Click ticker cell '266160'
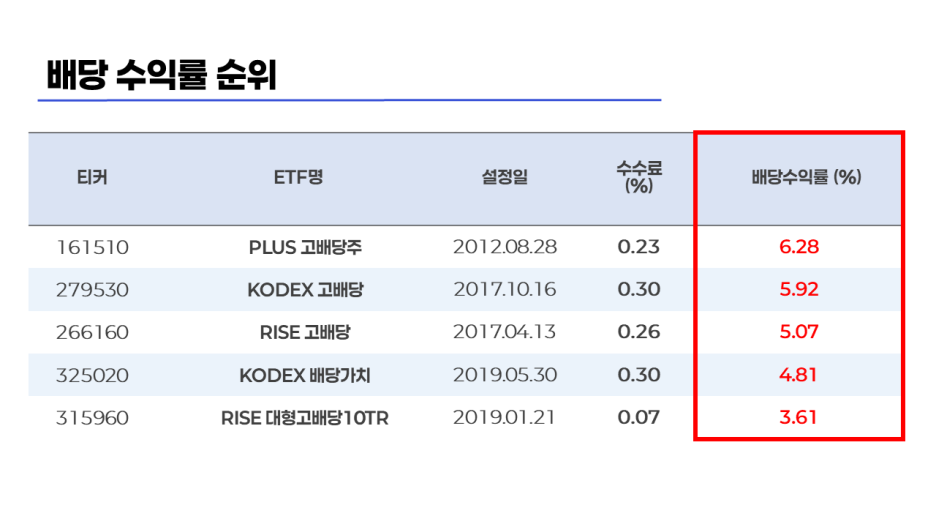Image resolution: width=936 pixels, height=527 pixels. tap(93, 332)
